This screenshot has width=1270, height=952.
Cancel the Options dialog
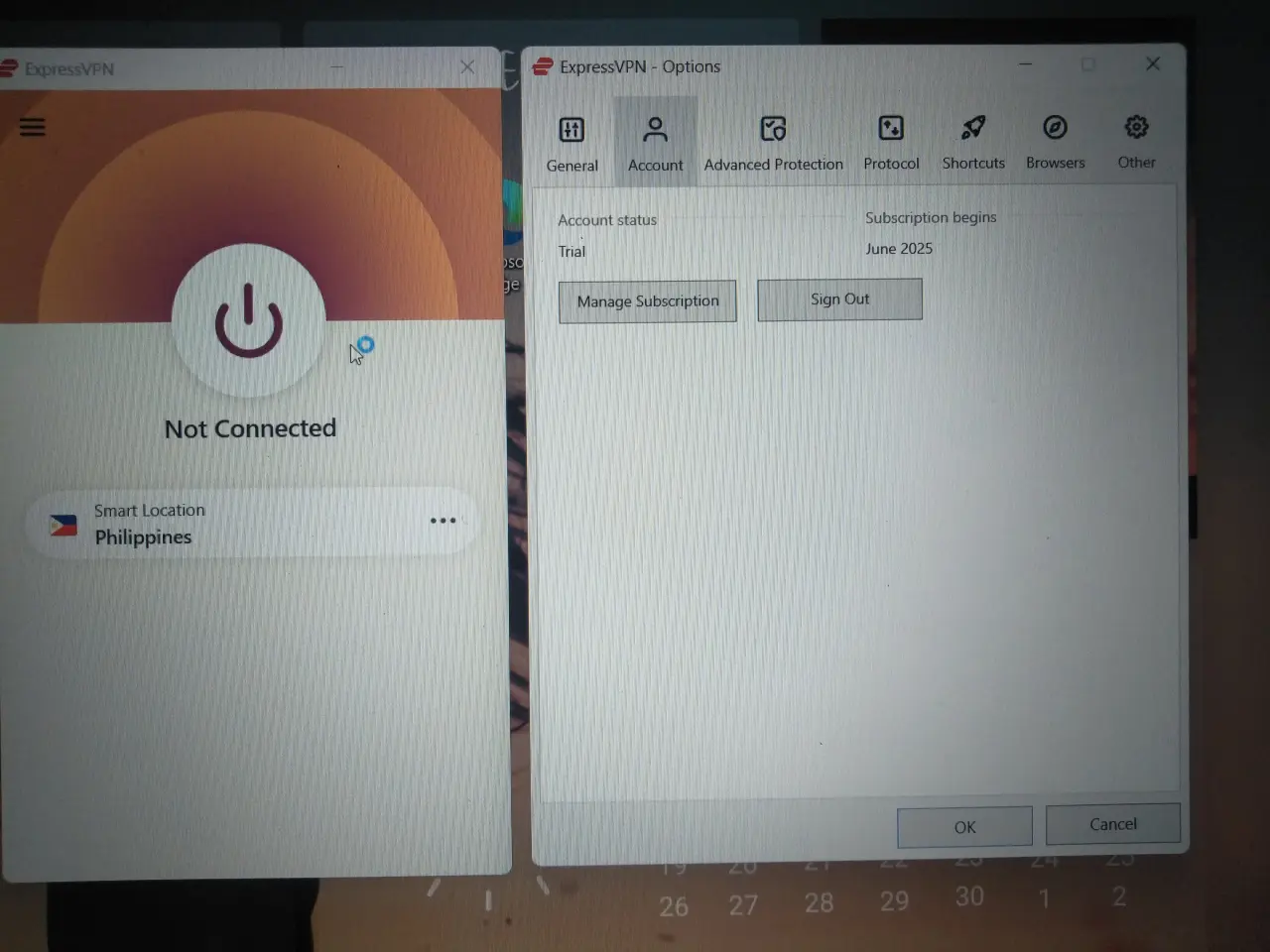coord(1112,824)
